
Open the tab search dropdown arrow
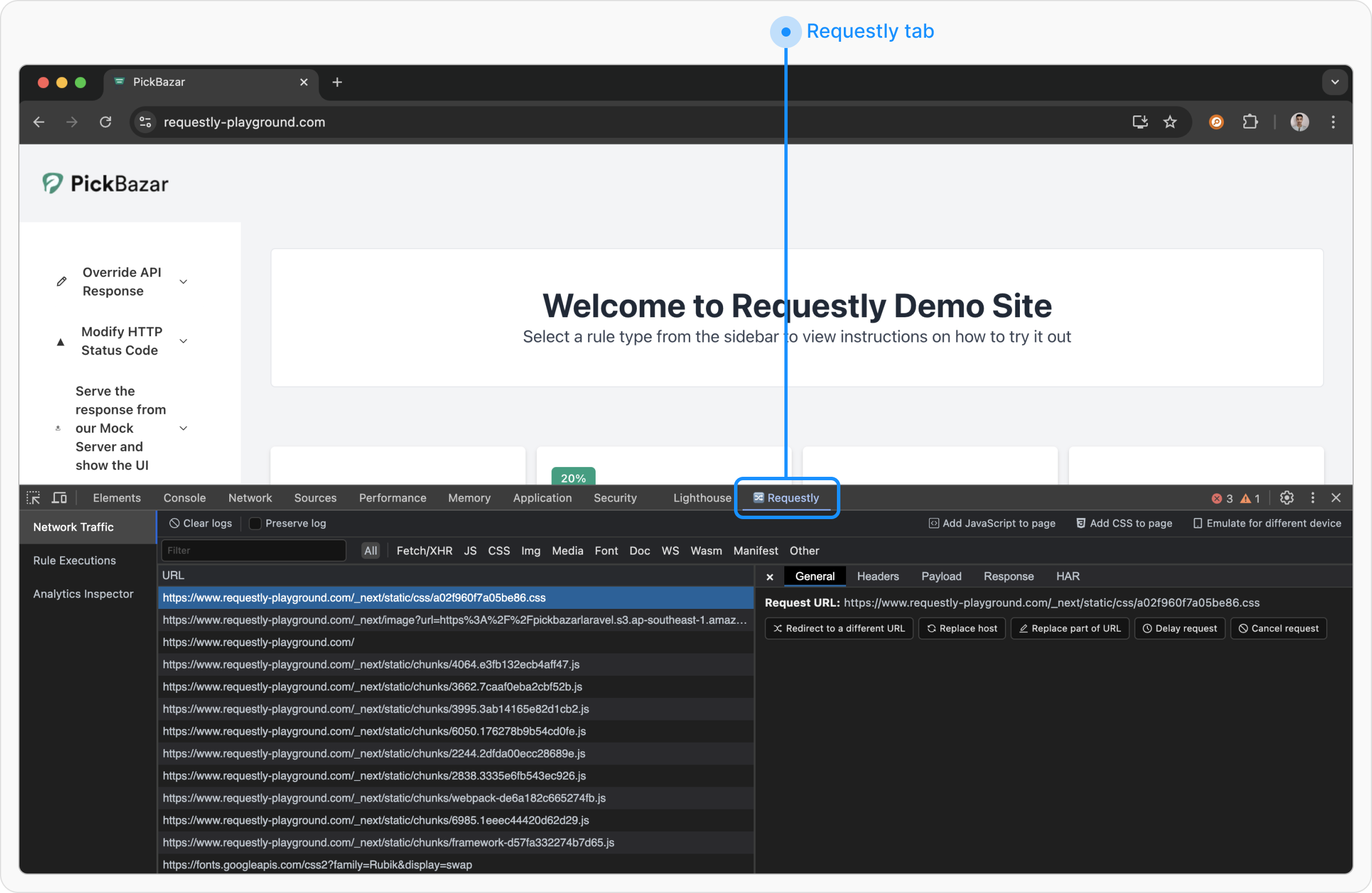(x=1334, y=82)
